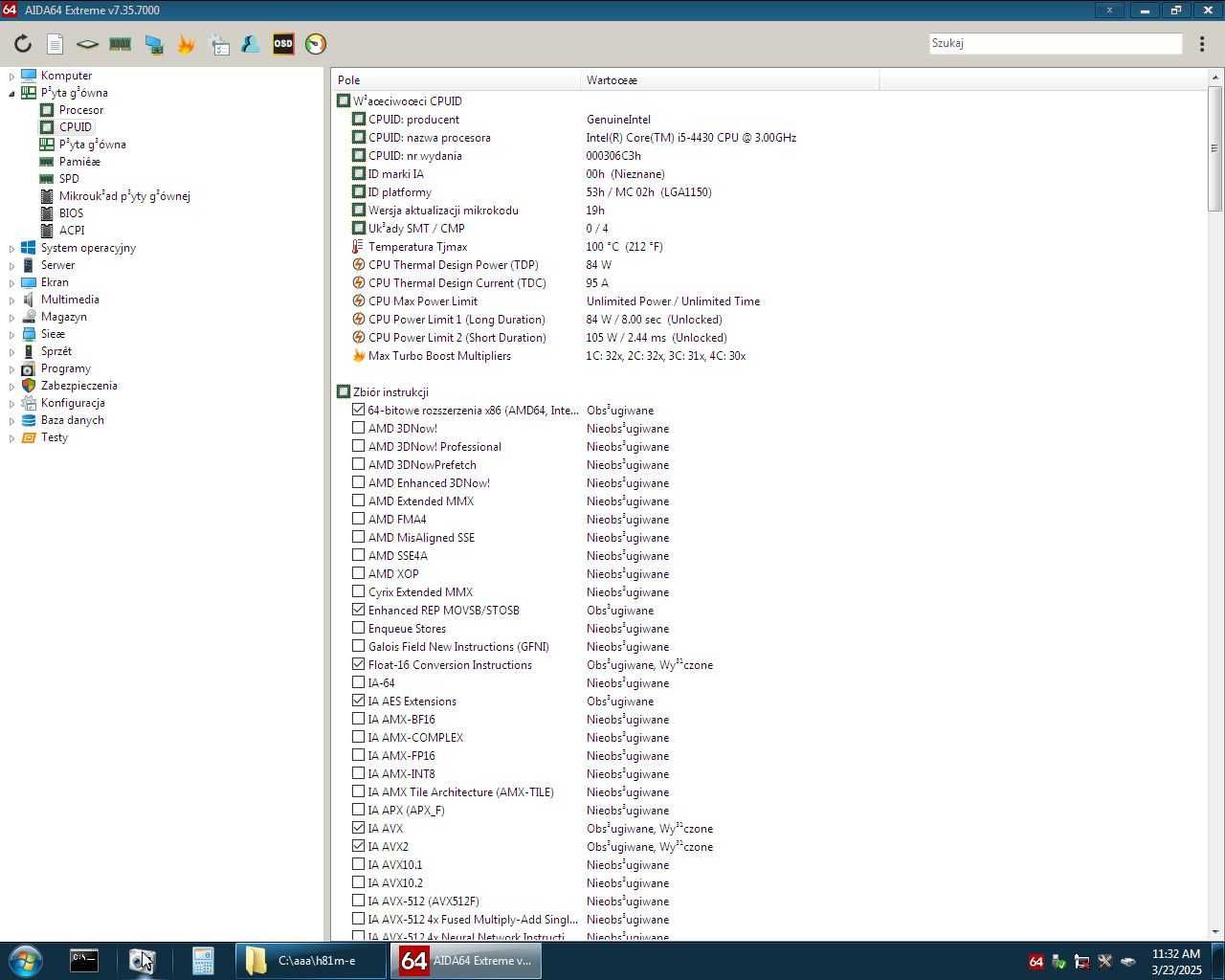Open the Report document icon in toolbar
The width and height of the screenshot is (1225, 980).
[56, 44]
